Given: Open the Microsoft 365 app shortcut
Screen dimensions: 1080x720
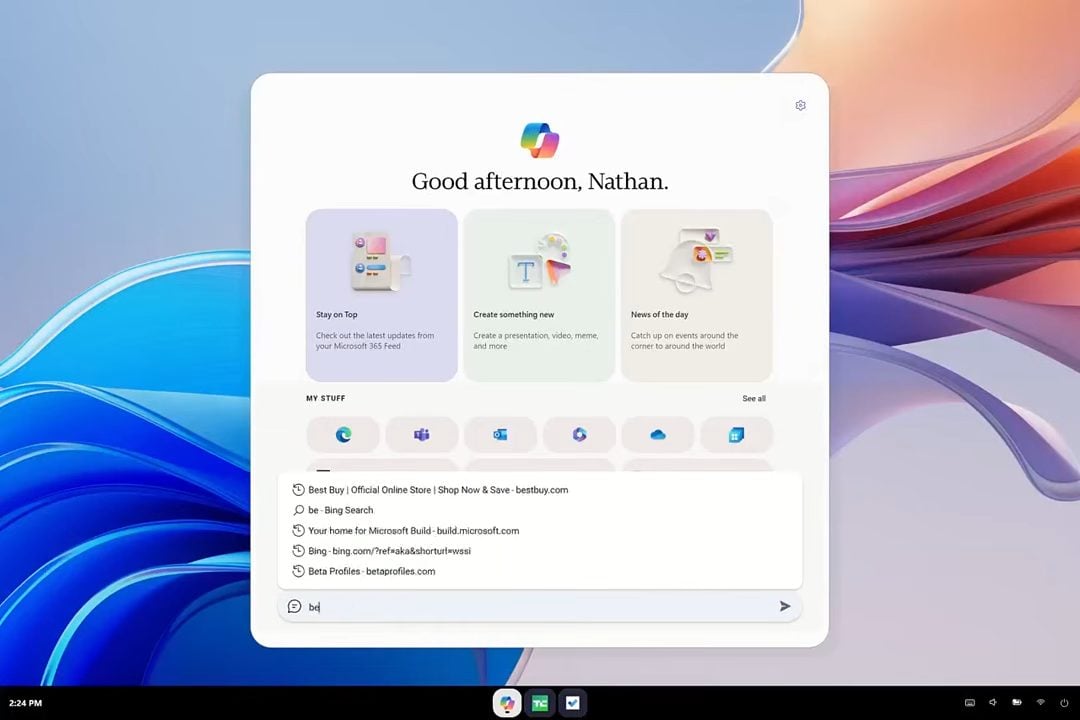Looking at the screenshot, I should pos(579,435).
